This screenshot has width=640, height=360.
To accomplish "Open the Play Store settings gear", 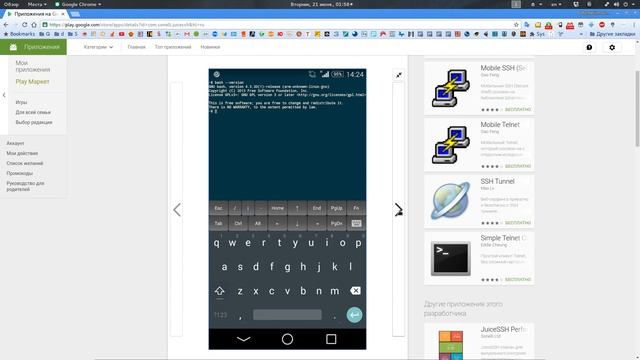I will [612, 47].
